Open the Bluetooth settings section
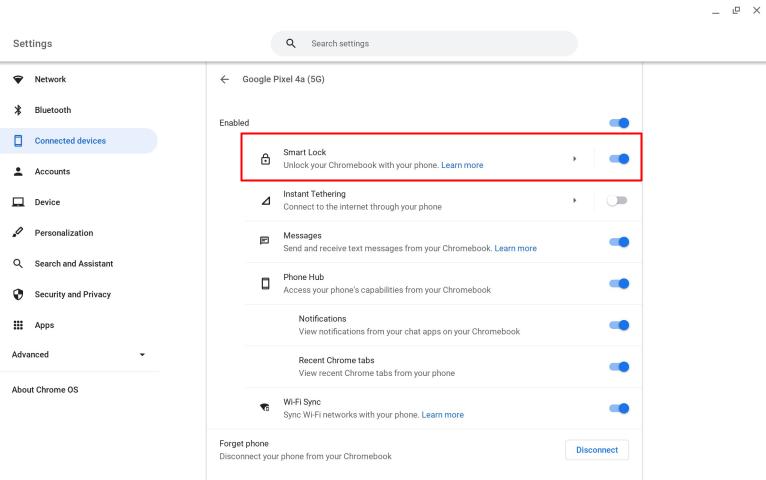The width and height of the screenshot is (766, 480). coord(78,110)
